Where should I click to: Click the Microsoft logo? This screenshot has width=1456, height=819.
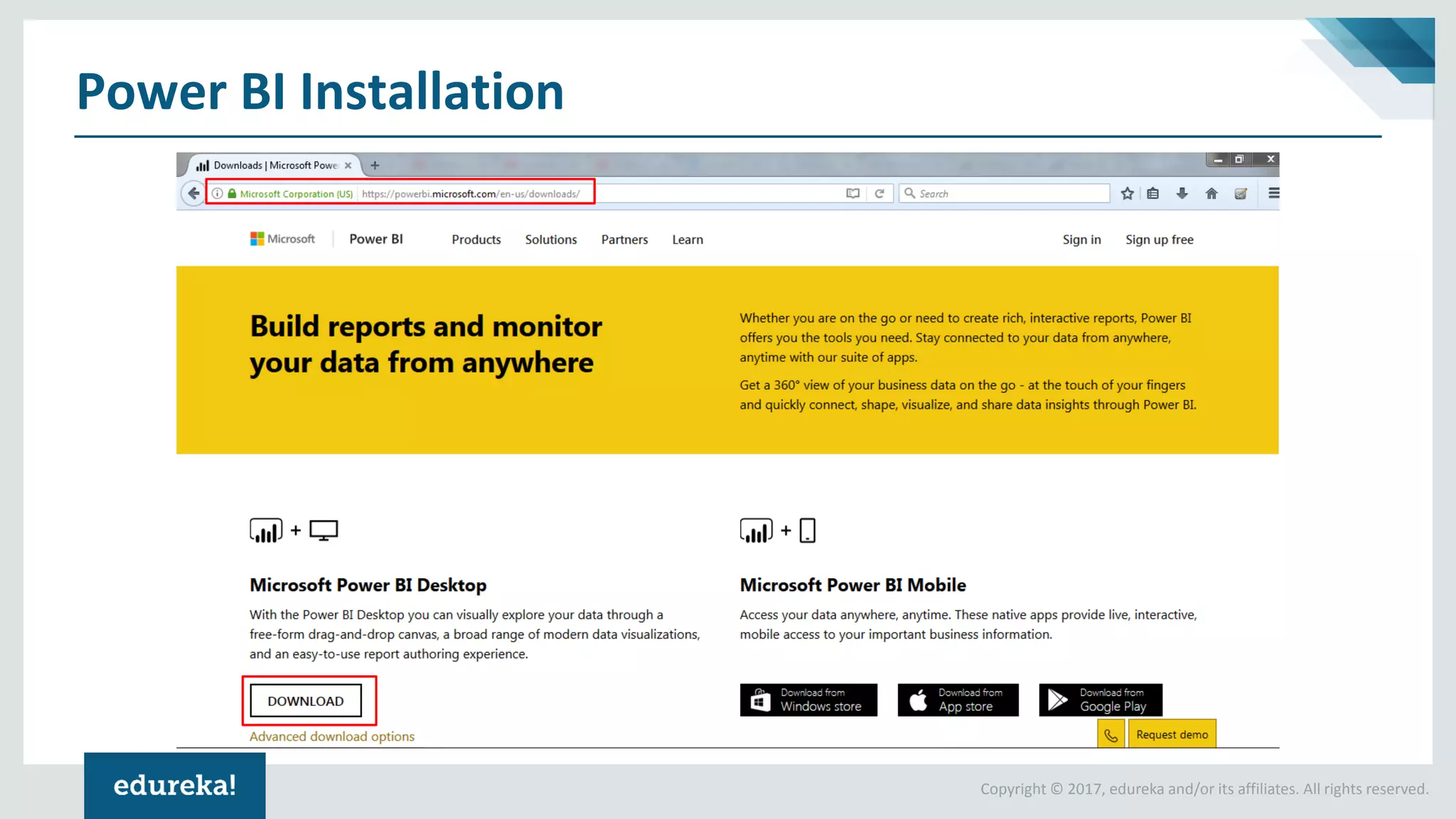pyautogui.click(x=282, y=239)
